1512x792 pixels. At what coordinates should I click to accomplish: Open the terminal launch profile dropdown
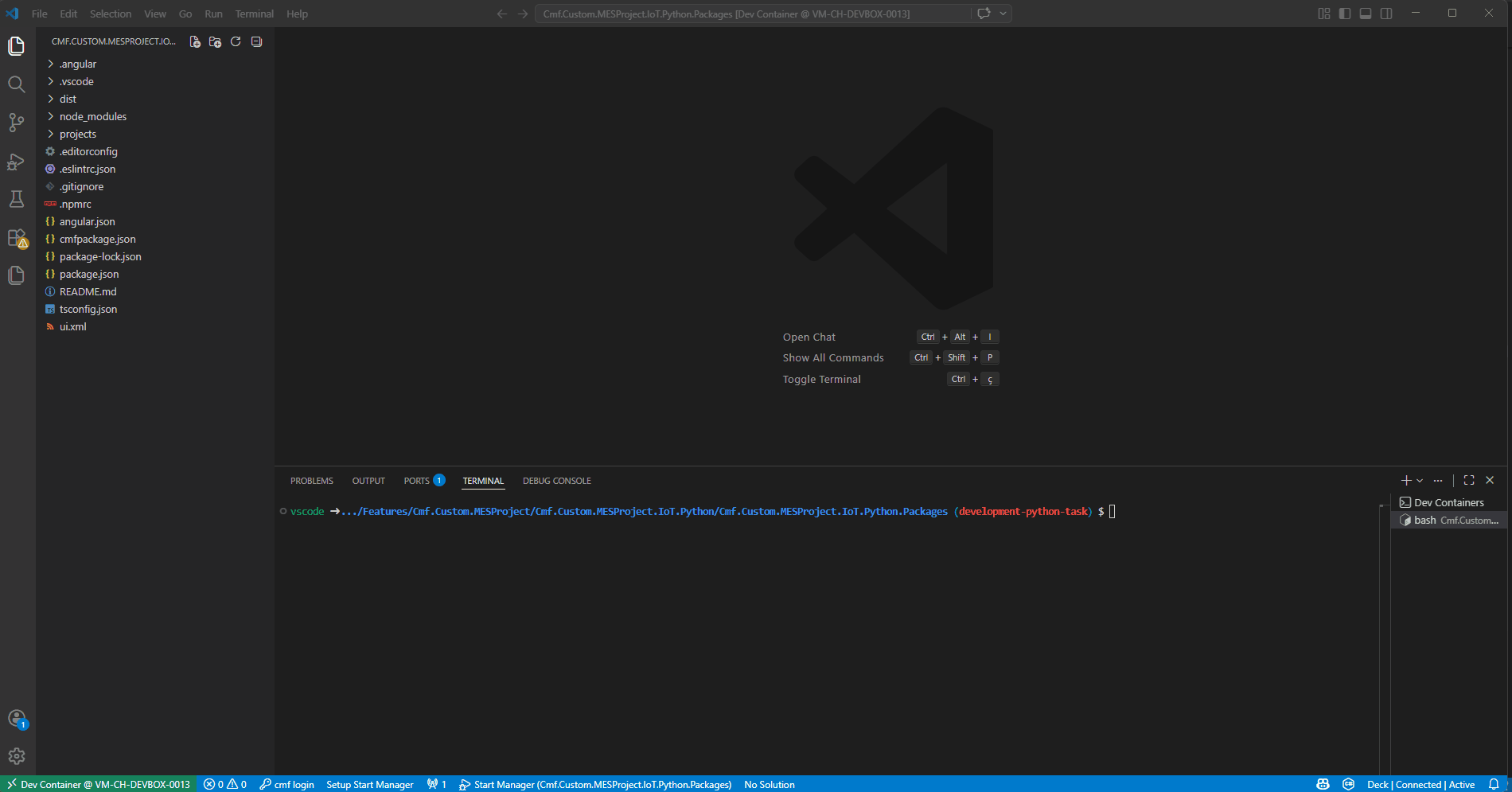click(x=1421, y=480)
